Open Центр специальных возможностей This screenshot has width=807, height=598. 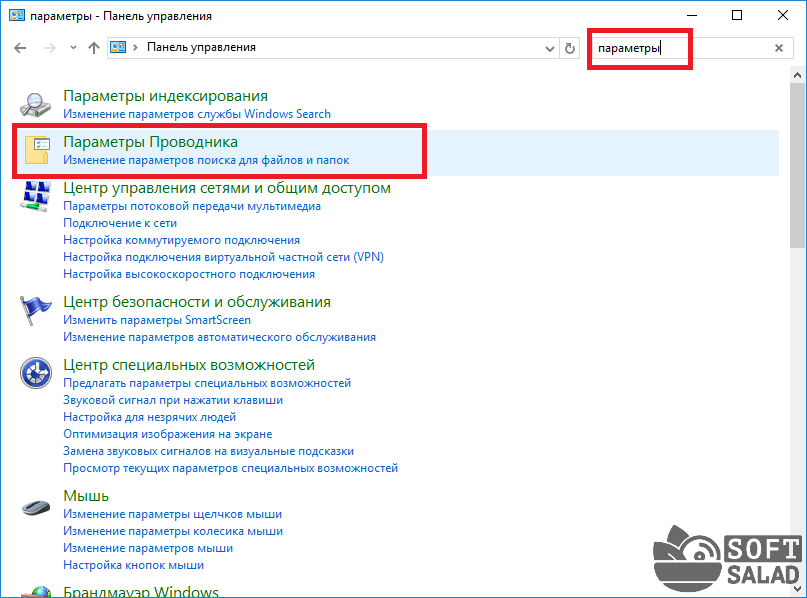[x=189, y=365]
